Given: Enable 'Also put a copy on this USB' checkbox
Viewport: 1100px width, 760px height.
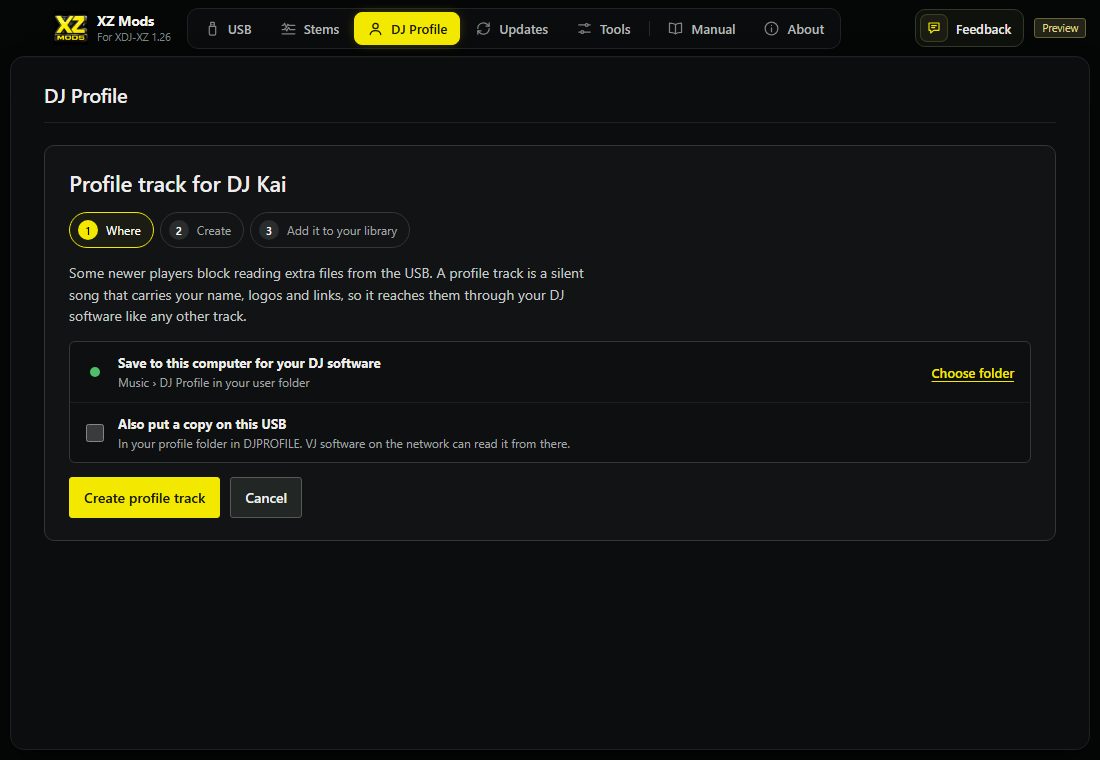Looking at the screenshot, I should [x=95, y=433].
